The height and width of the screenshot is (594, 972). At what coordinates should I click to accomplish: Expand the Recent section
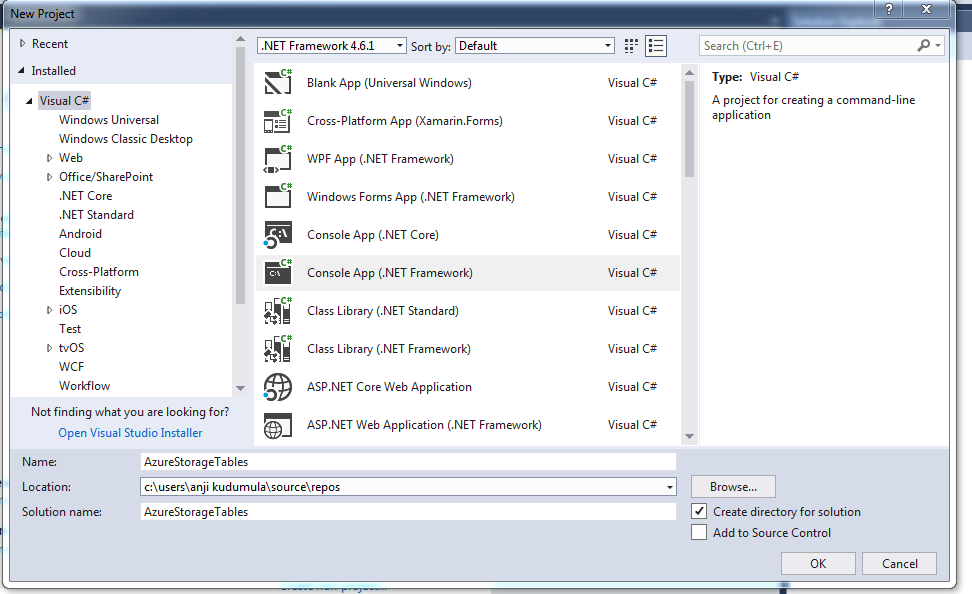tap(22, 43)
